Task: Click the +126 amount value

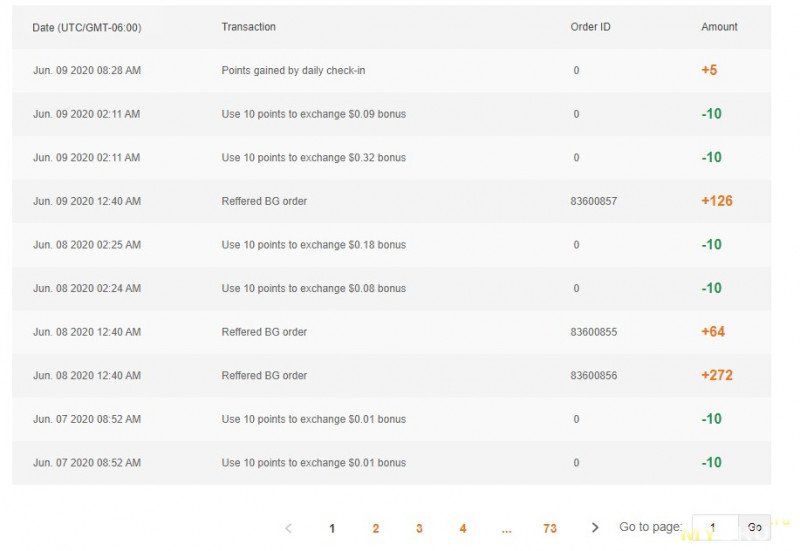Action: (x=716, y=201)
